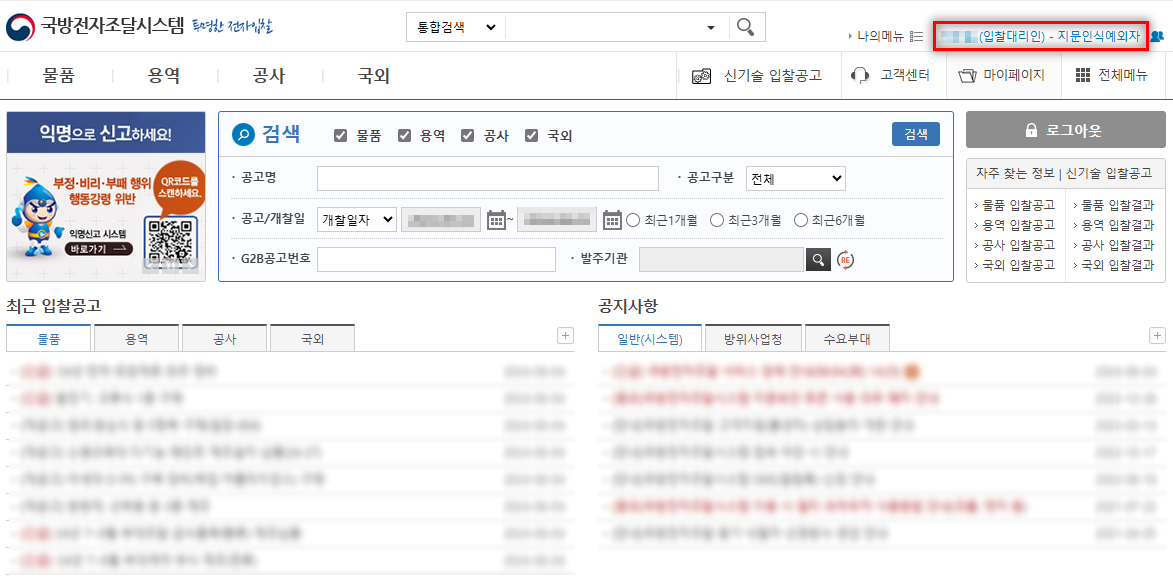Click the 통합검색 magnifier icon
This screenshot has width=1173, height=581.
745,27
